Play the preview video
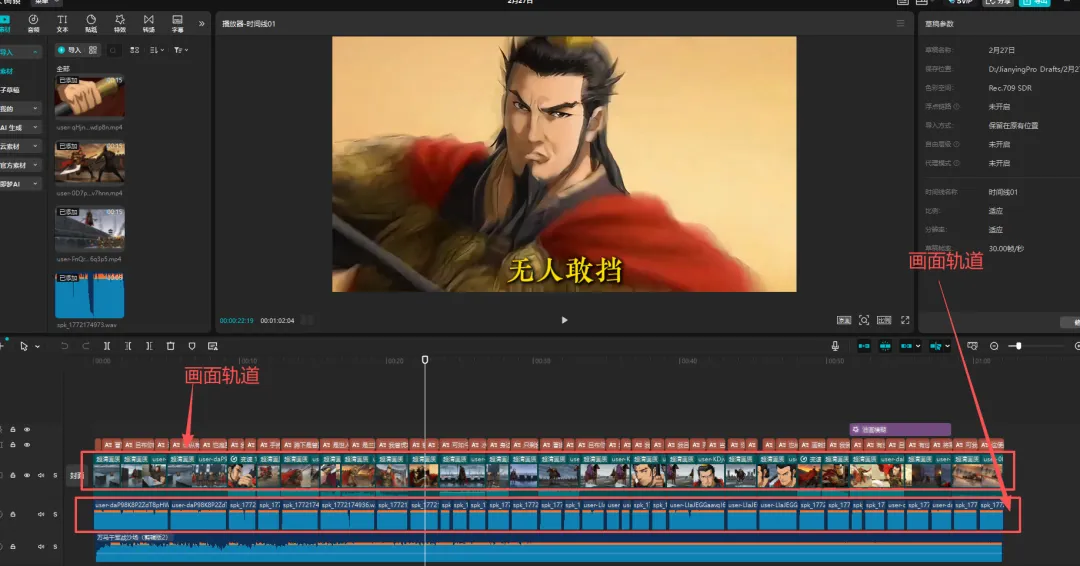The width and height of the screenshot is (1080, 566). coord(564,320)
